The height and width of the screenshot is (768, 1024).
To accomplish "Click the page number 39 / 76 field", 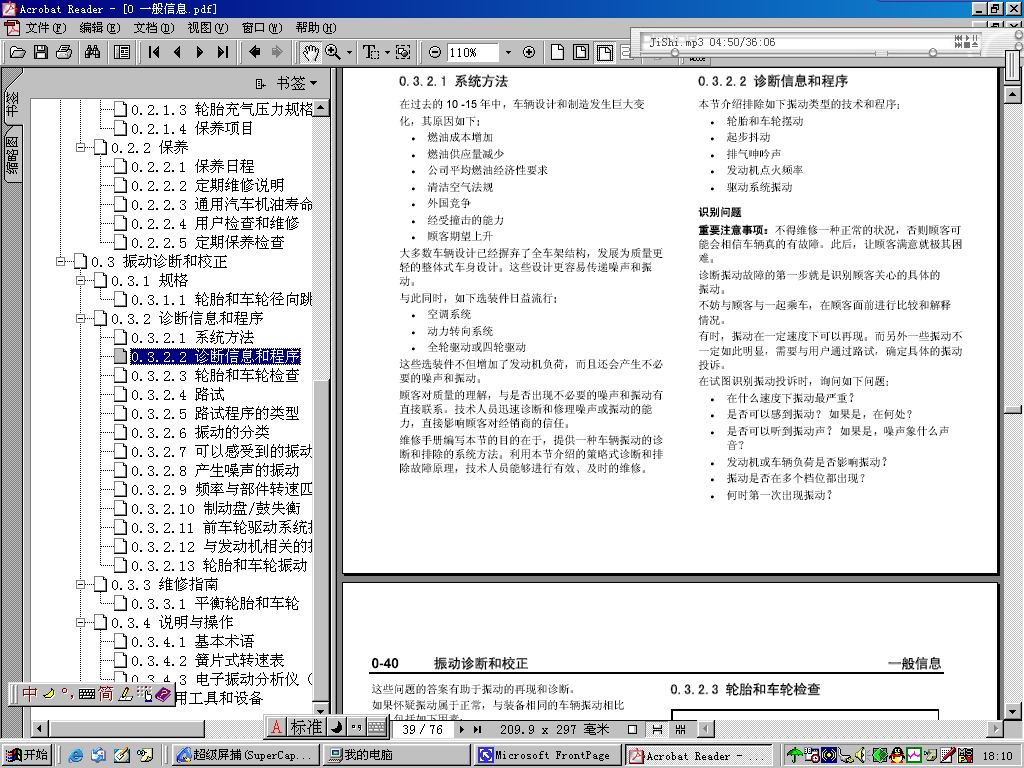I will click(x=422, y=729).
